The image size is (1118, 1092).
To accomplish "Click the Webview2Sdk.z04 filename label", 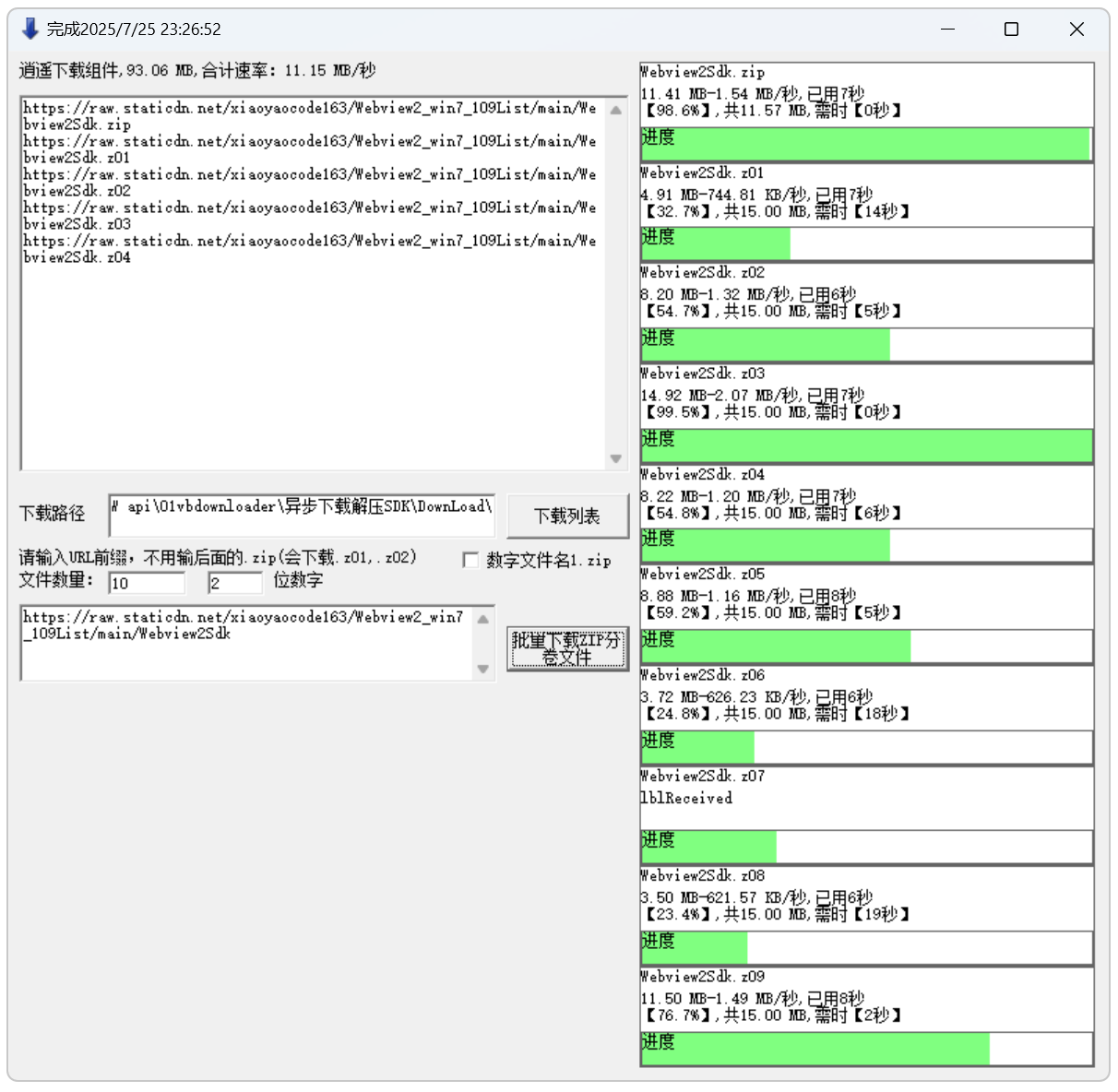I will 703,474.
